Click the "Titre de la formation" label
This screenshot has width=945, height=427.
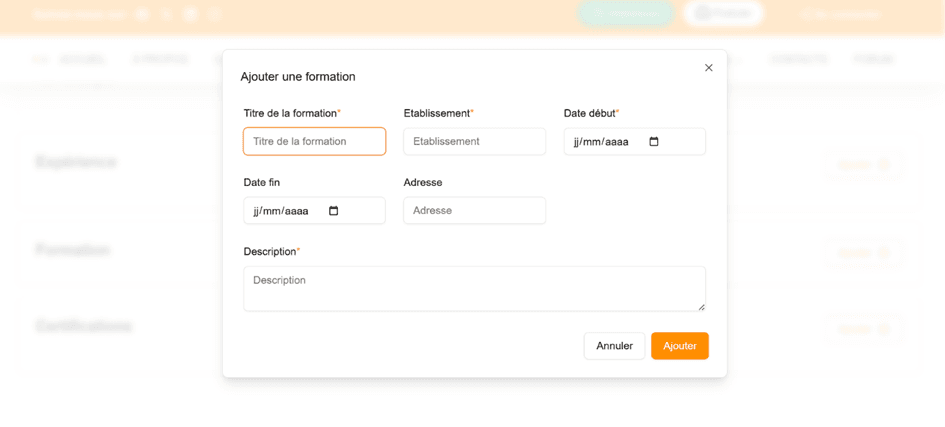point(290,114)
